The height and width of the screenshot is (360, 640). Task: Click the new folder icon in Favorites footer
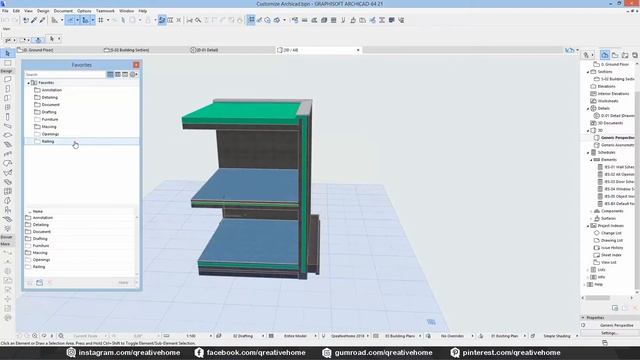pos(40,282)
